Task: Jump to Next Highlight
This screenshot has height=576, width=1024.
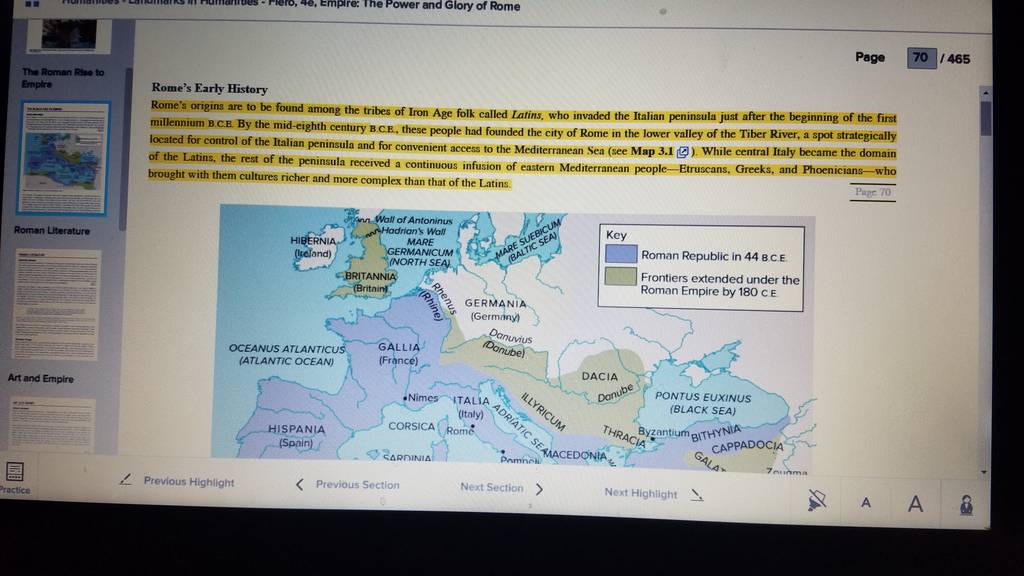Action: [641, 493]
